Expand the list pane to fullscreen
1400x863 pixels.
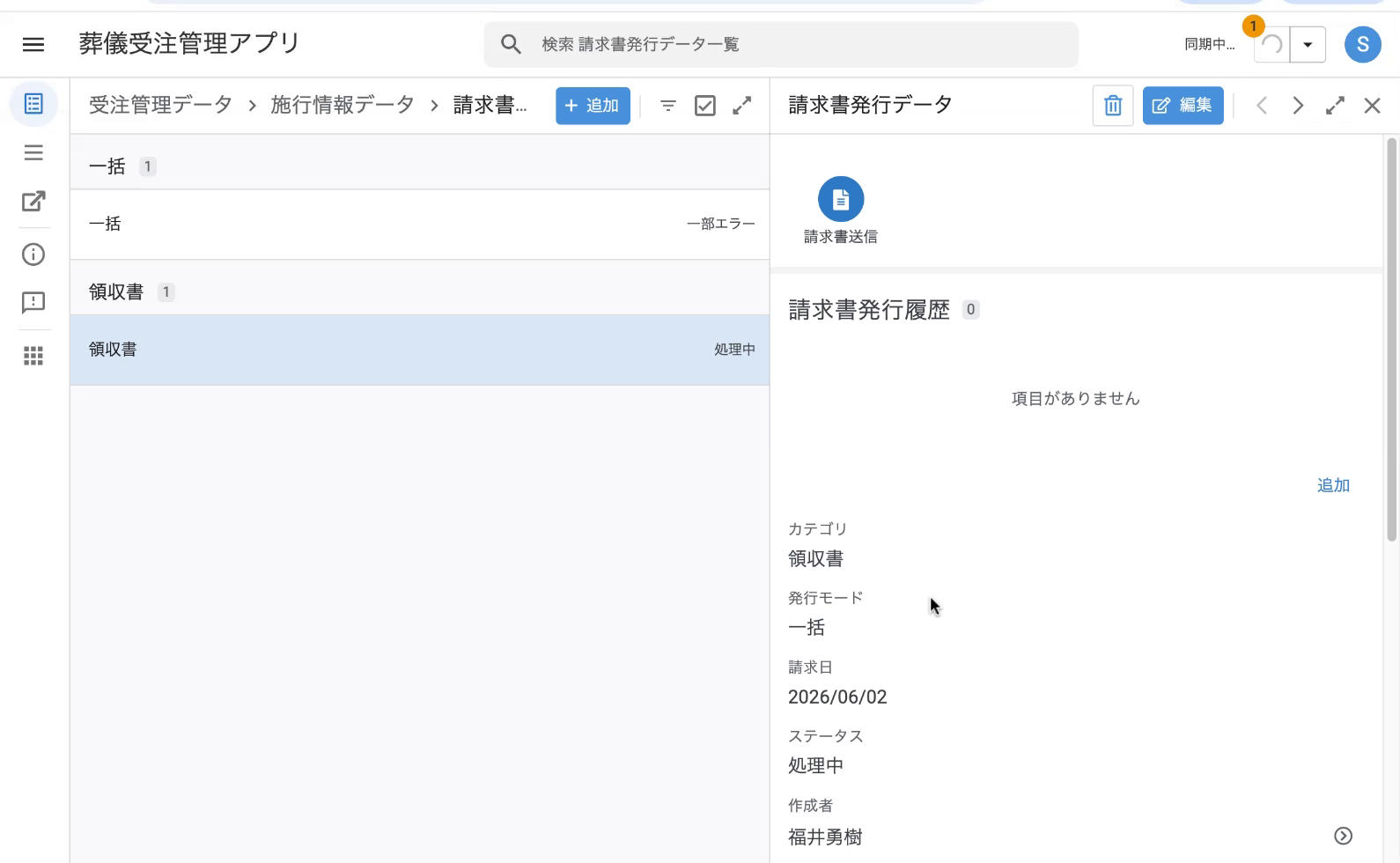(x=742, y=106)
